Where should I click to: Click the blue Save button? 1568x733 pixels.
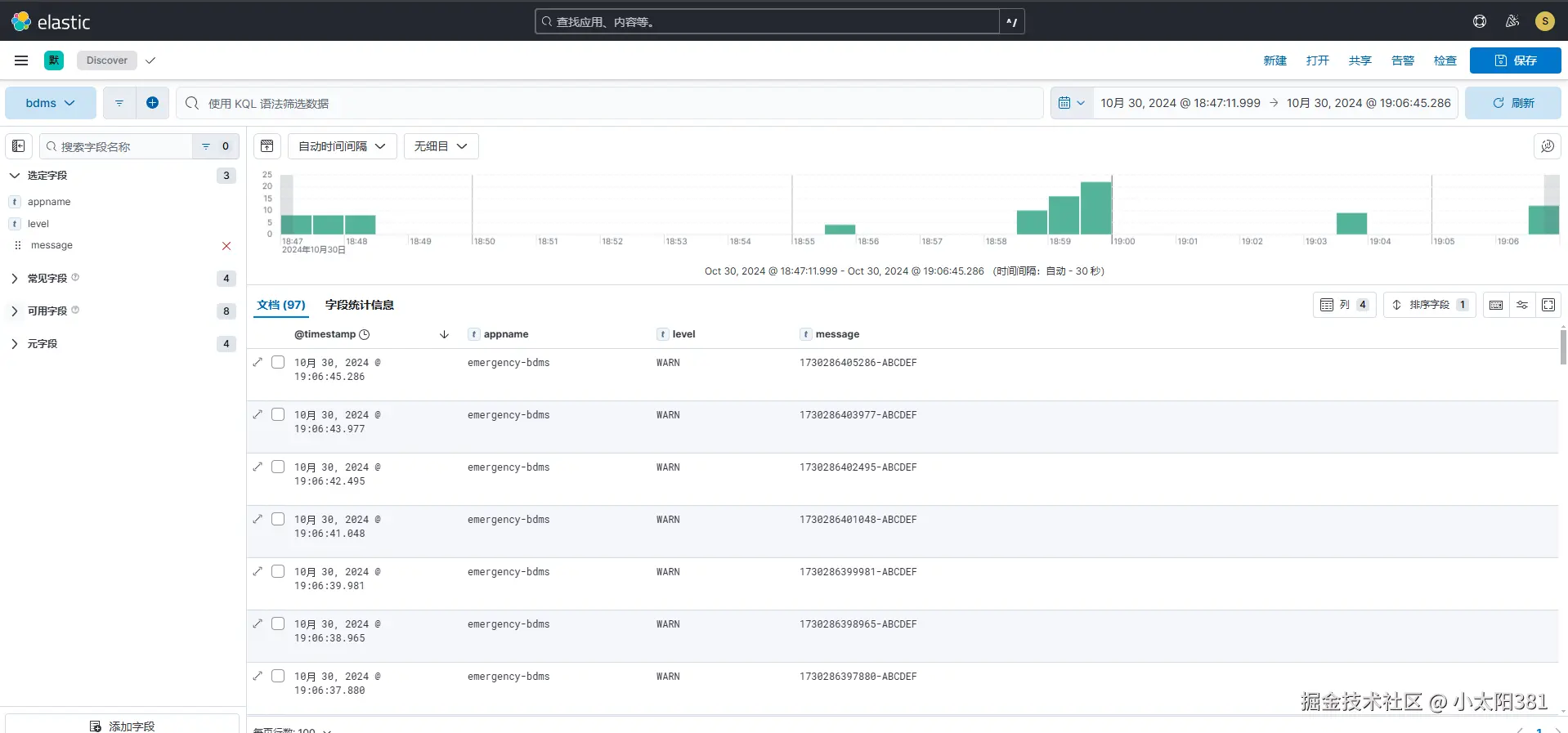(x=1515, y=60)
